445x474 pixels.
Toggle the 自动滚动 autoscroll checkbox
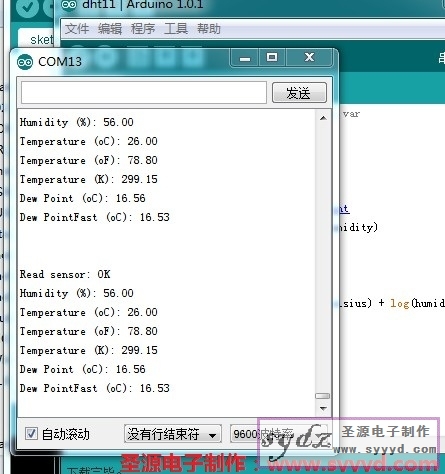click(x=31, y=434)
